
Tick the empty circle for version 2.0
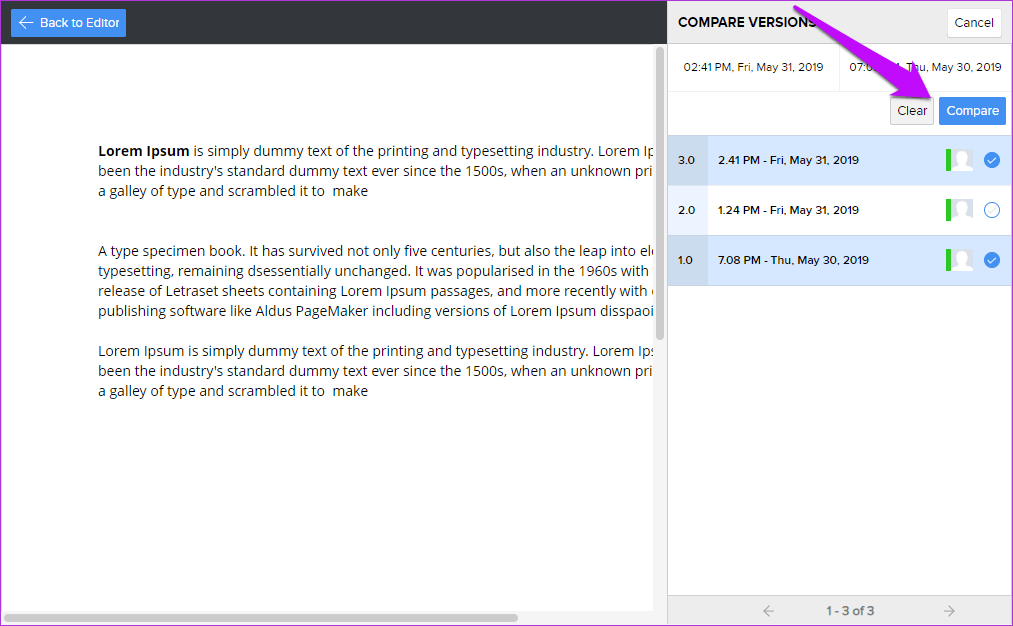click(x=991, y=210)
